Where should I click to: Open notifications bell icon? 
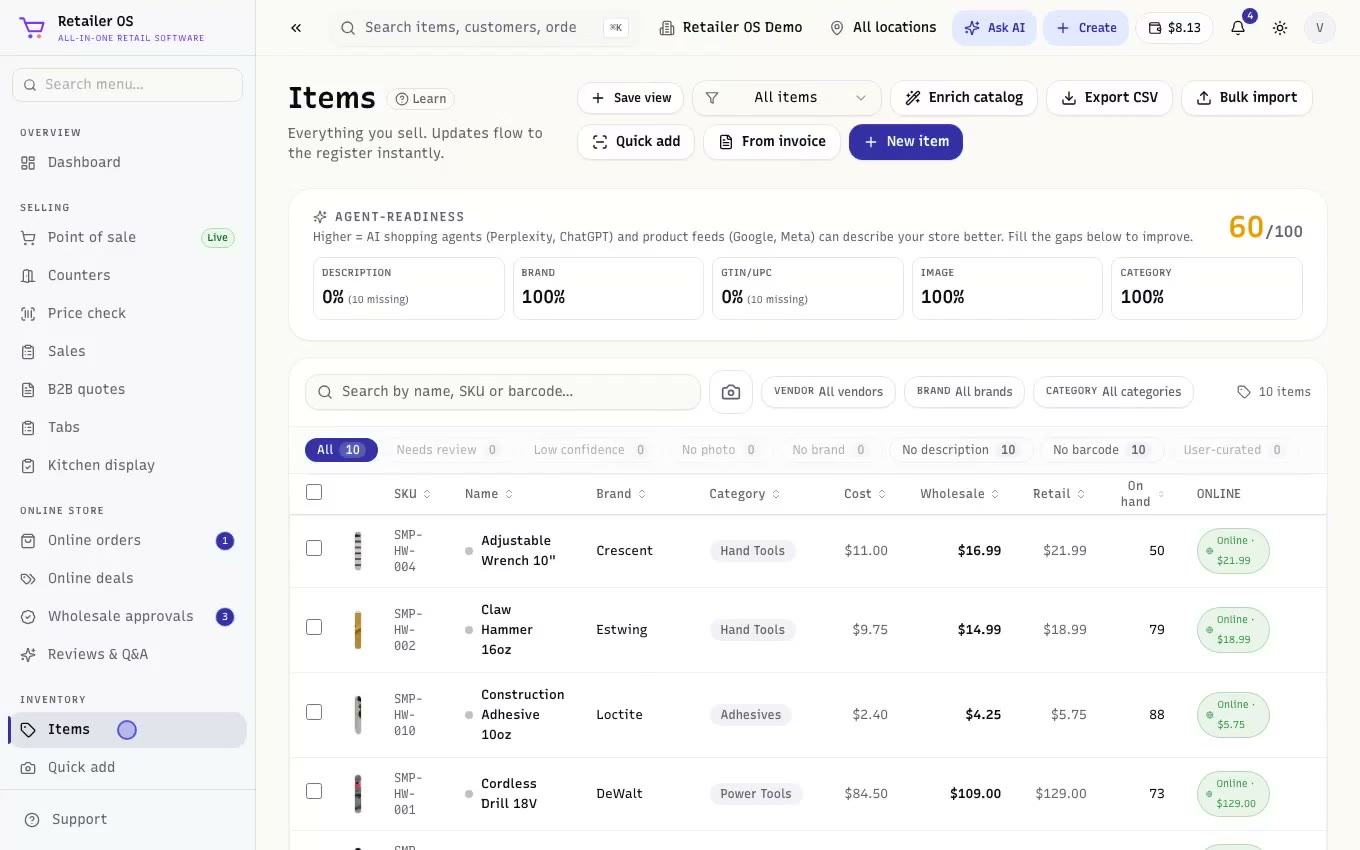coord(1238,28)
